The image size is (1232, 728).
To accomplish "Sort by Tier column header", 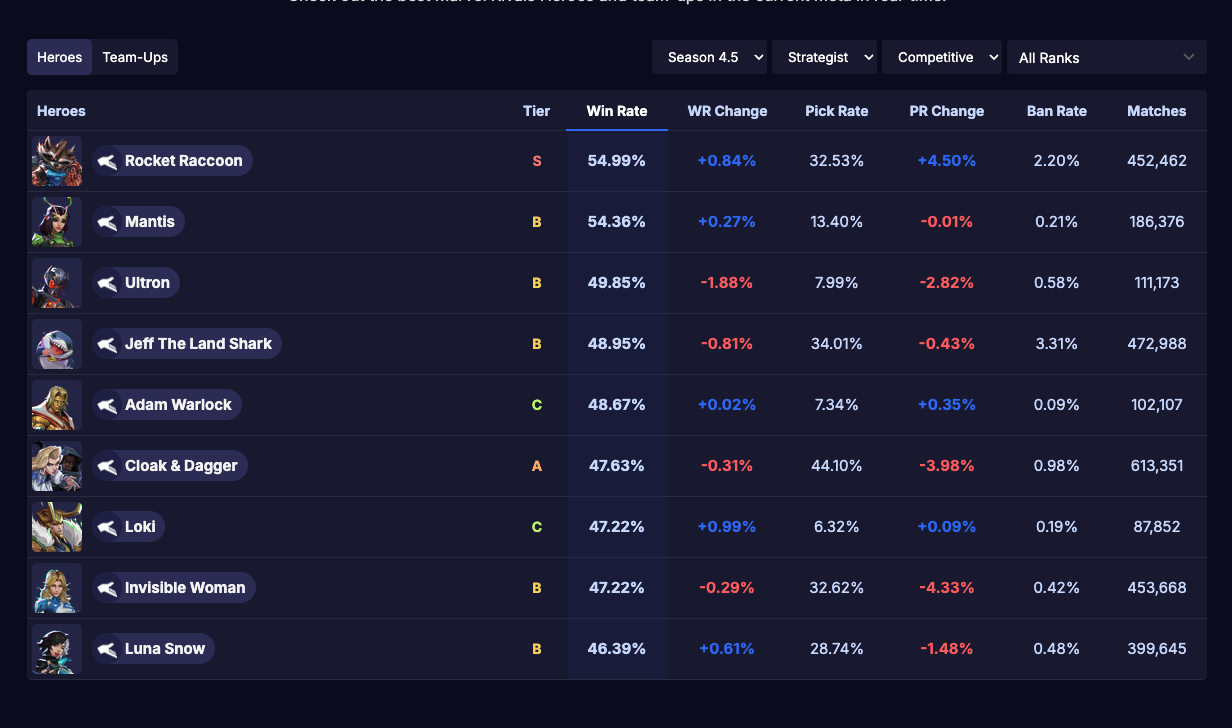I will [536, 111].
